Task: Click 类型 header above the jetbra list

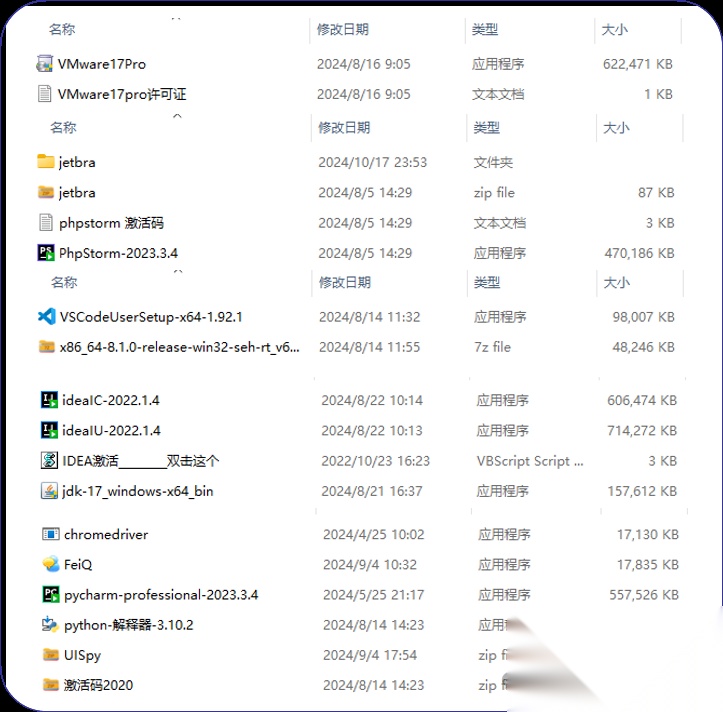Action: coord(486,127)
